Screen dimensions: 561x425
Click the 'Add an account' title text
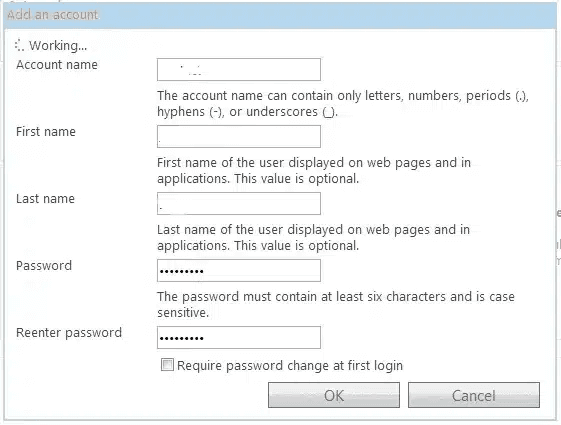(x=52, y=15)
